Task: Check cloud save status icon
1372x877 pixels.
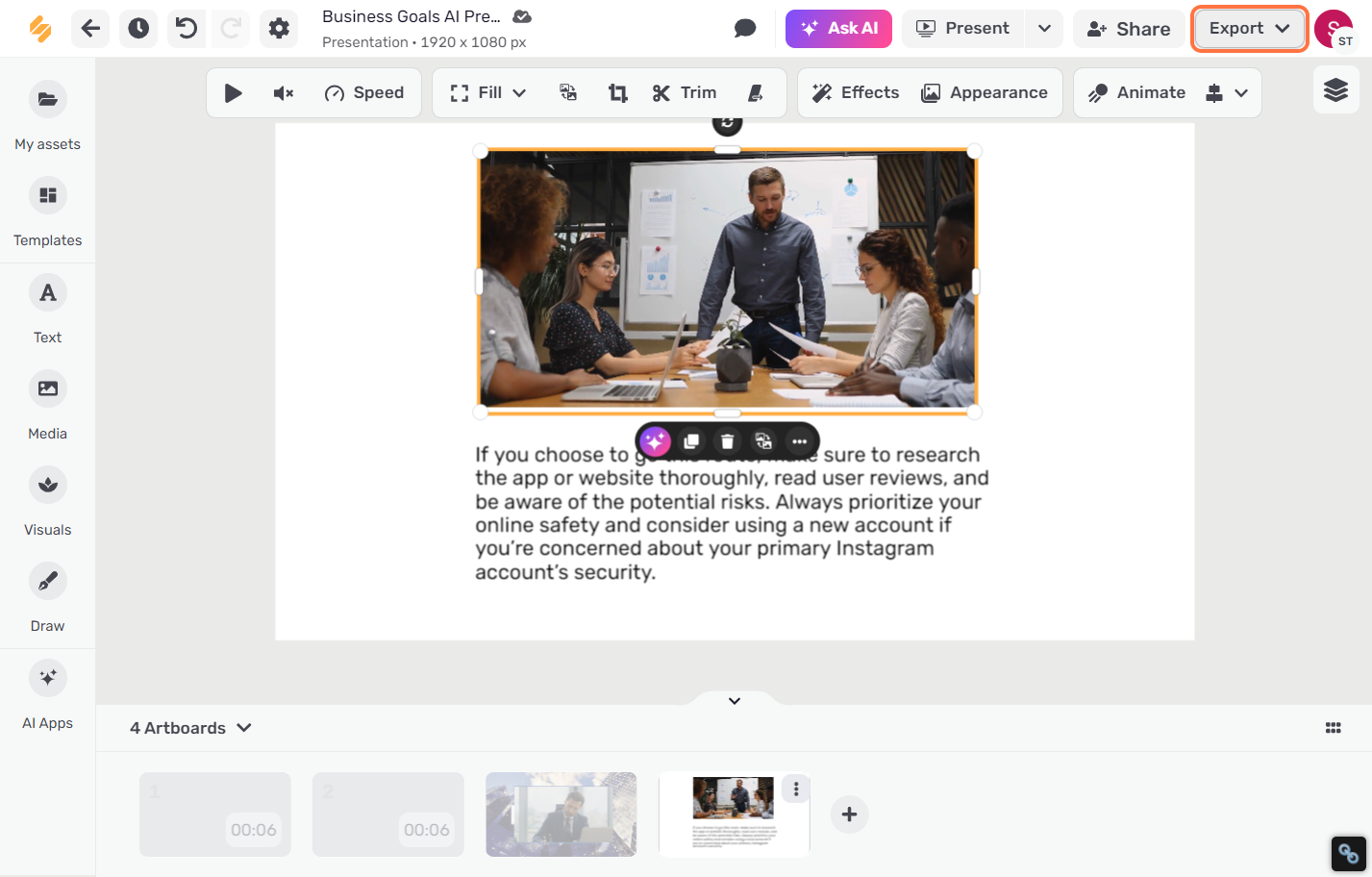Action: point(522,16)
